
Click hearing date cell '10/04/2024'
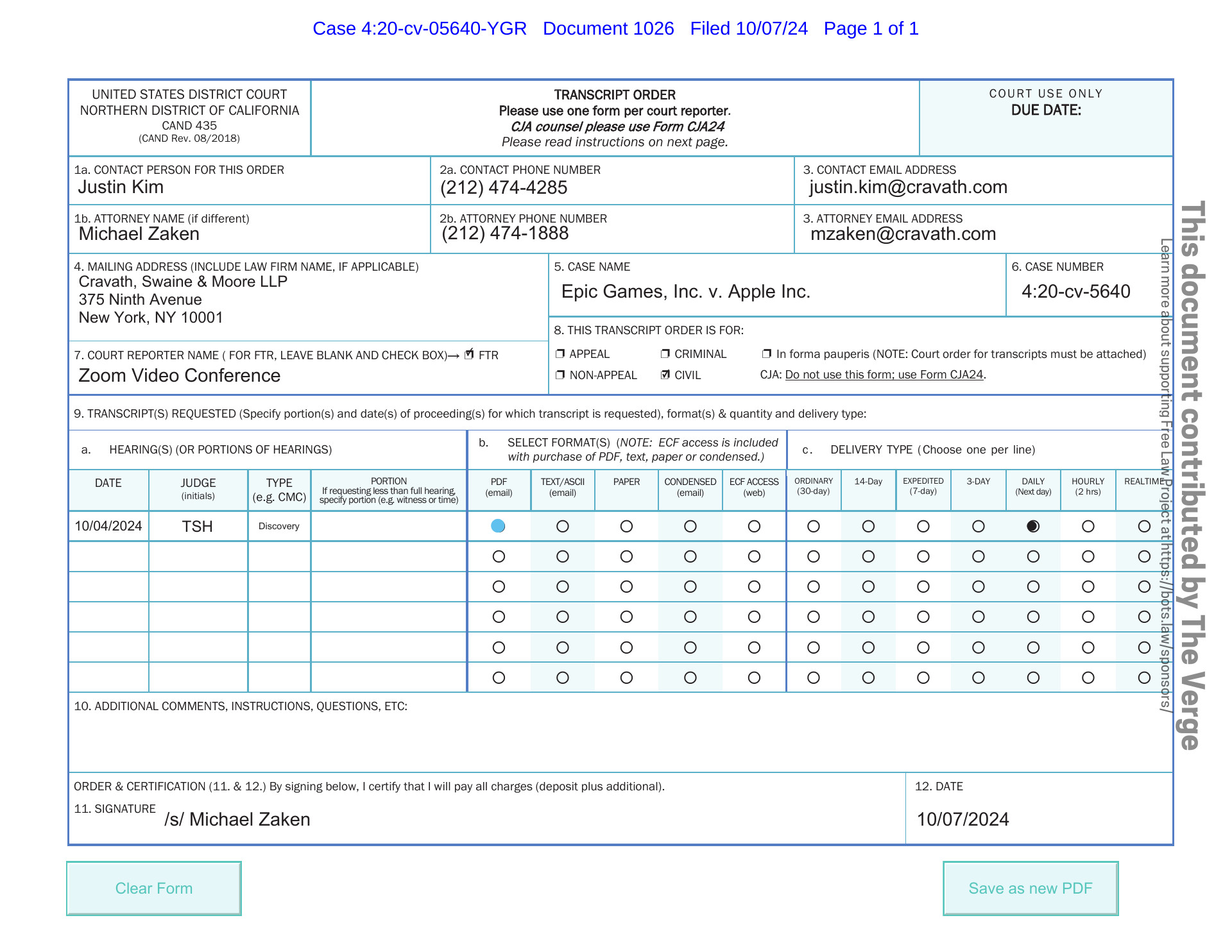click(x=108, y=526)
